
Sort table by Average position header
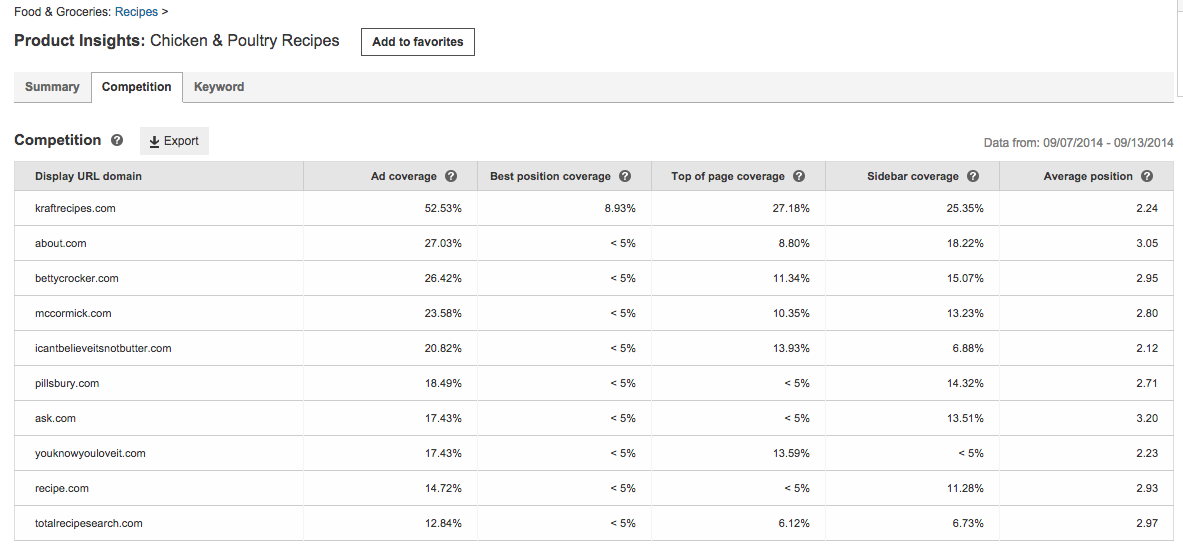(1088, 176)
